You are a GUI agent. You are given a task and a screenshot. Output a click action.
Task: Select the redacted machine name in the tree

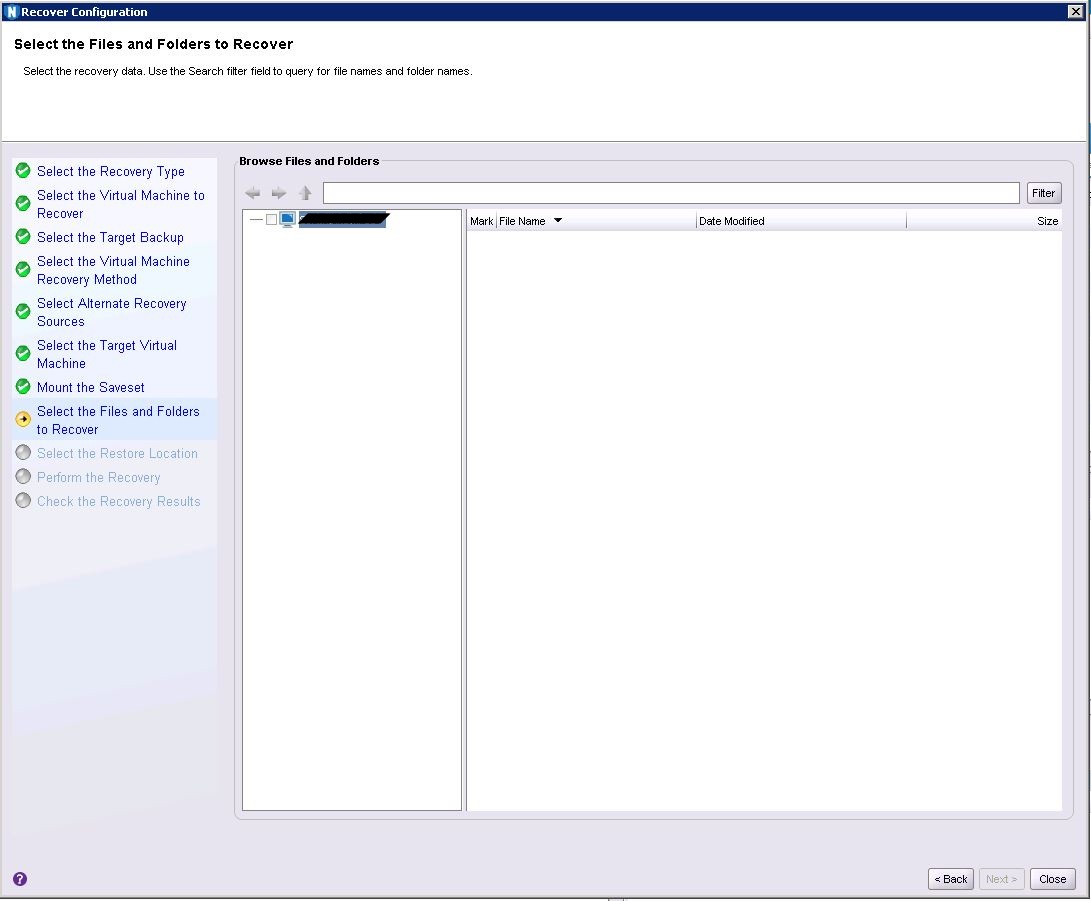343,220
